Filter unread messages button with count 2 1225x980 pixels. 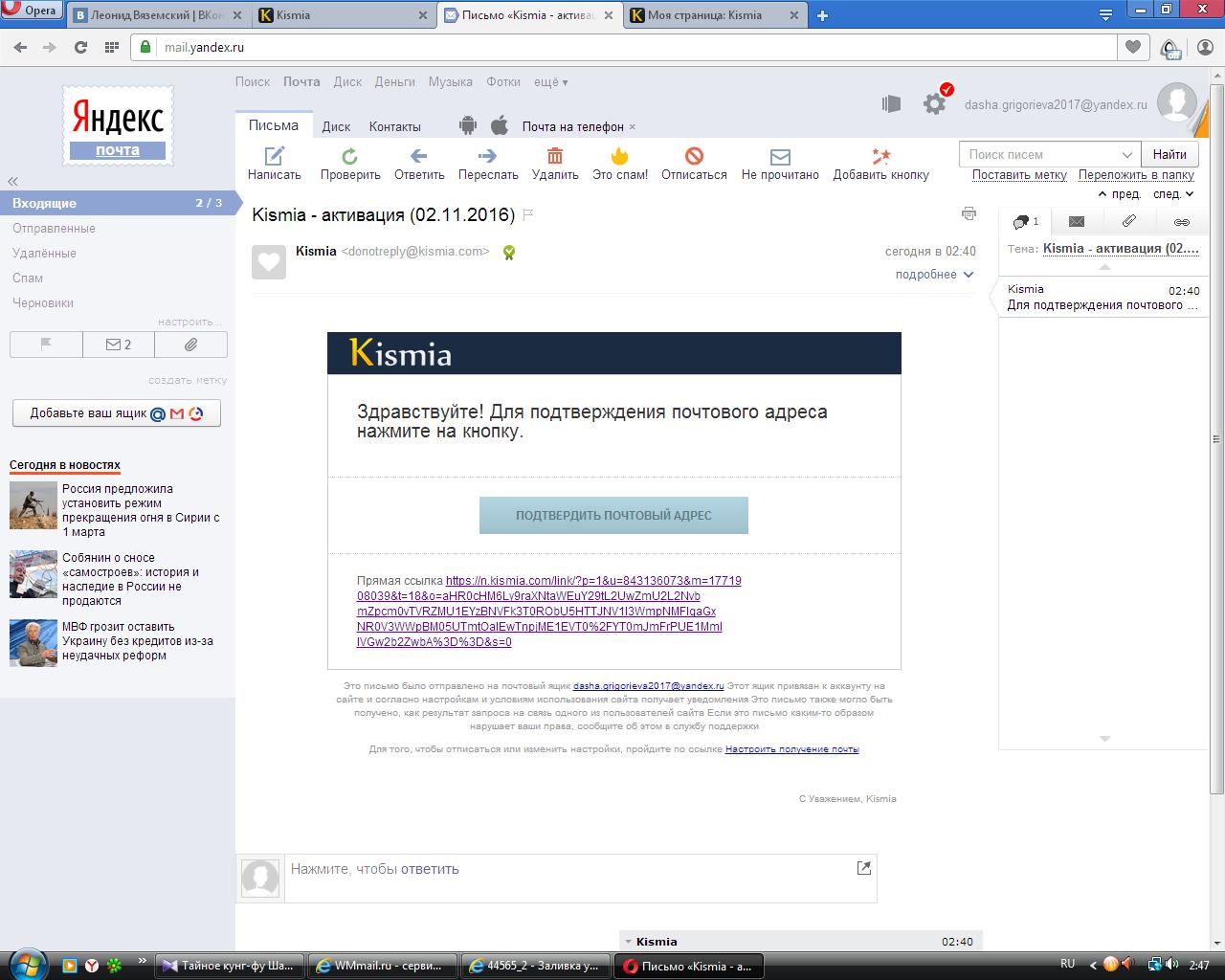pyautogui.click(x=119, y=345)
